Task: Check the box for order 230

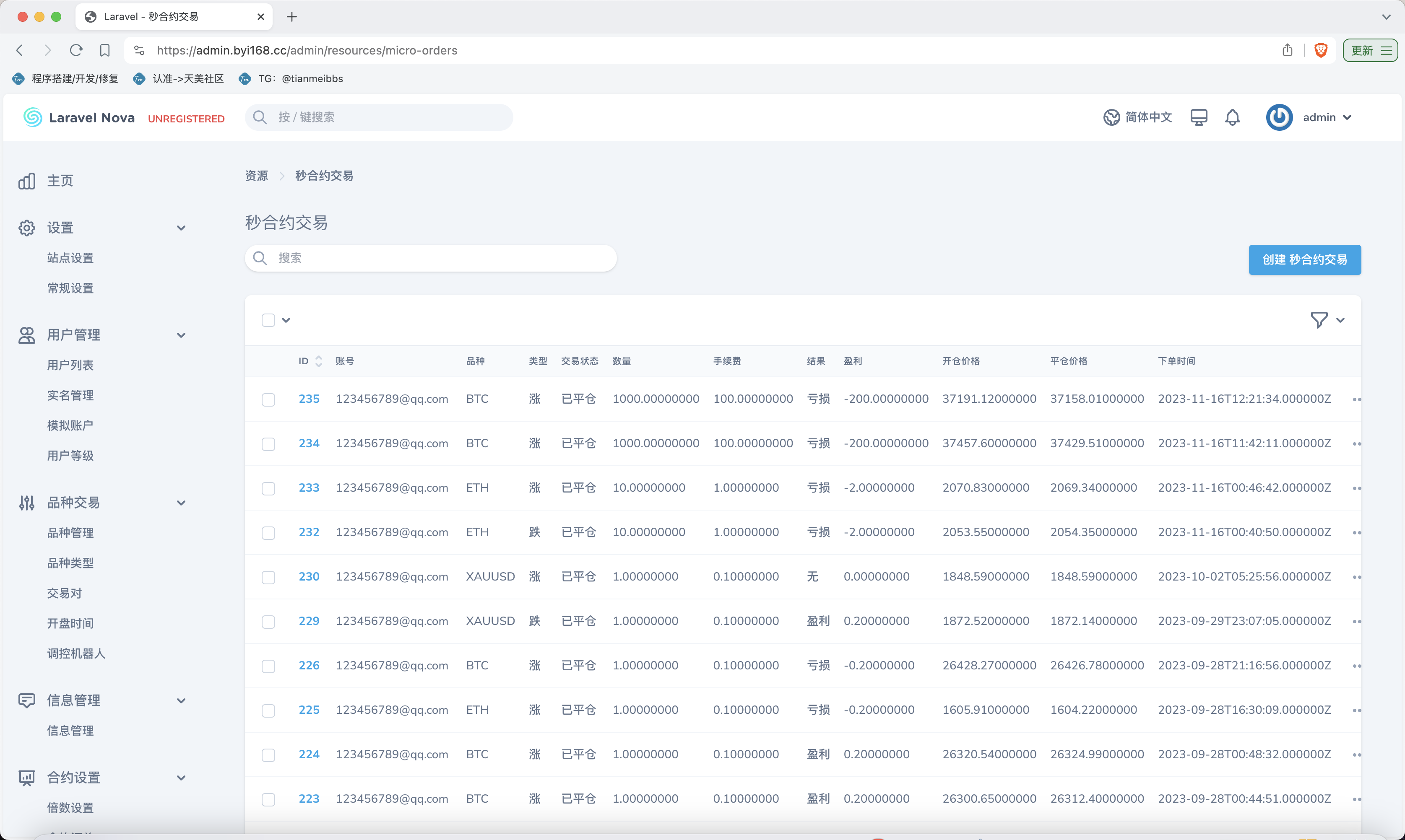Action: click(x=268, y=577)
